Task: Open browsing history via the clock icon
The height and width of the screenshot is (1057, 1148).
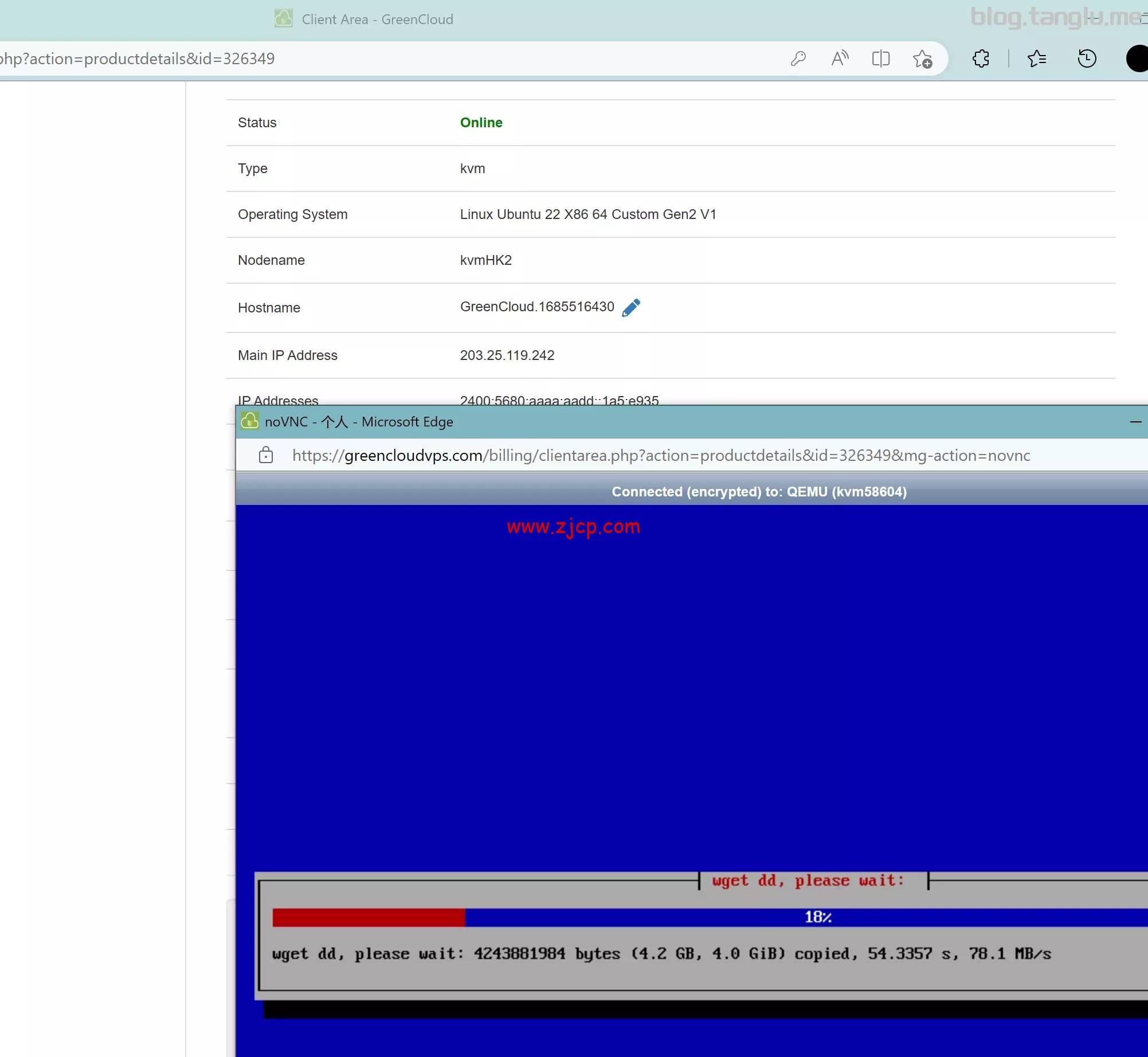Action: pos(1087,58)
